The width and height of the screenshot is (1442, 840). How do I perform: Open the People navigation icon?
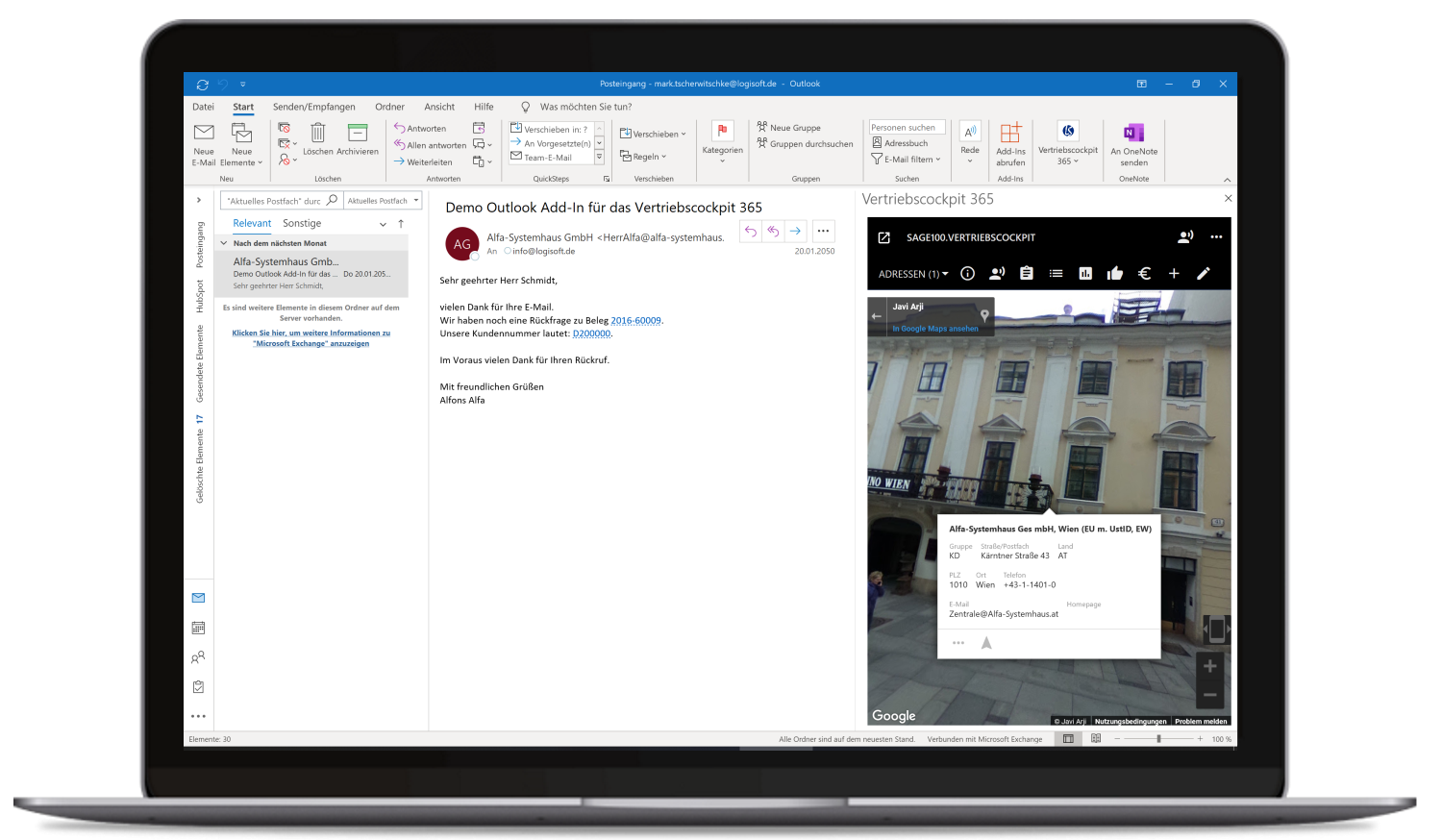pyautogui.click(x=198, y=657)
